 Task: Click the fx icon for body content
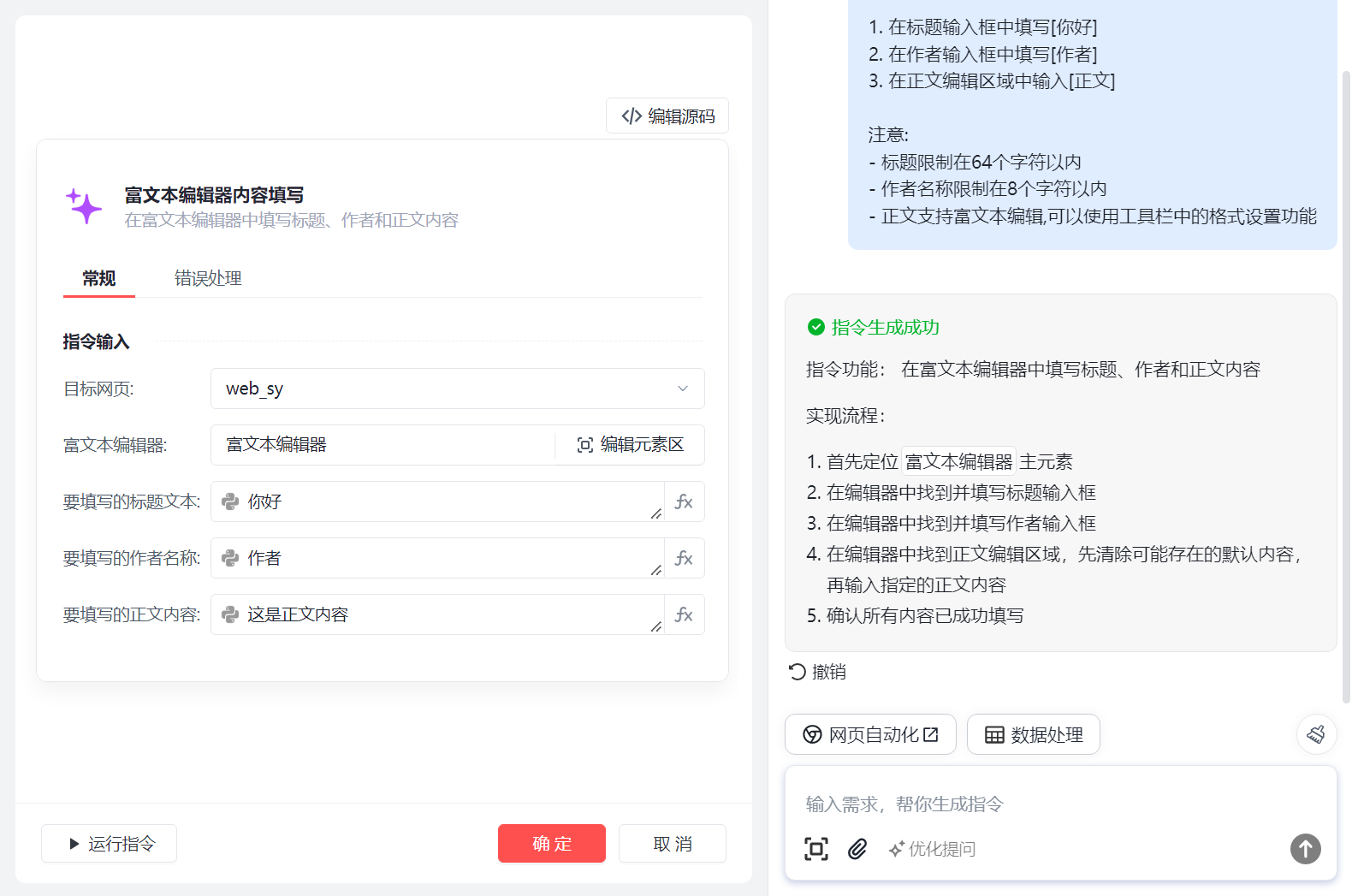(x=684, y=614)
